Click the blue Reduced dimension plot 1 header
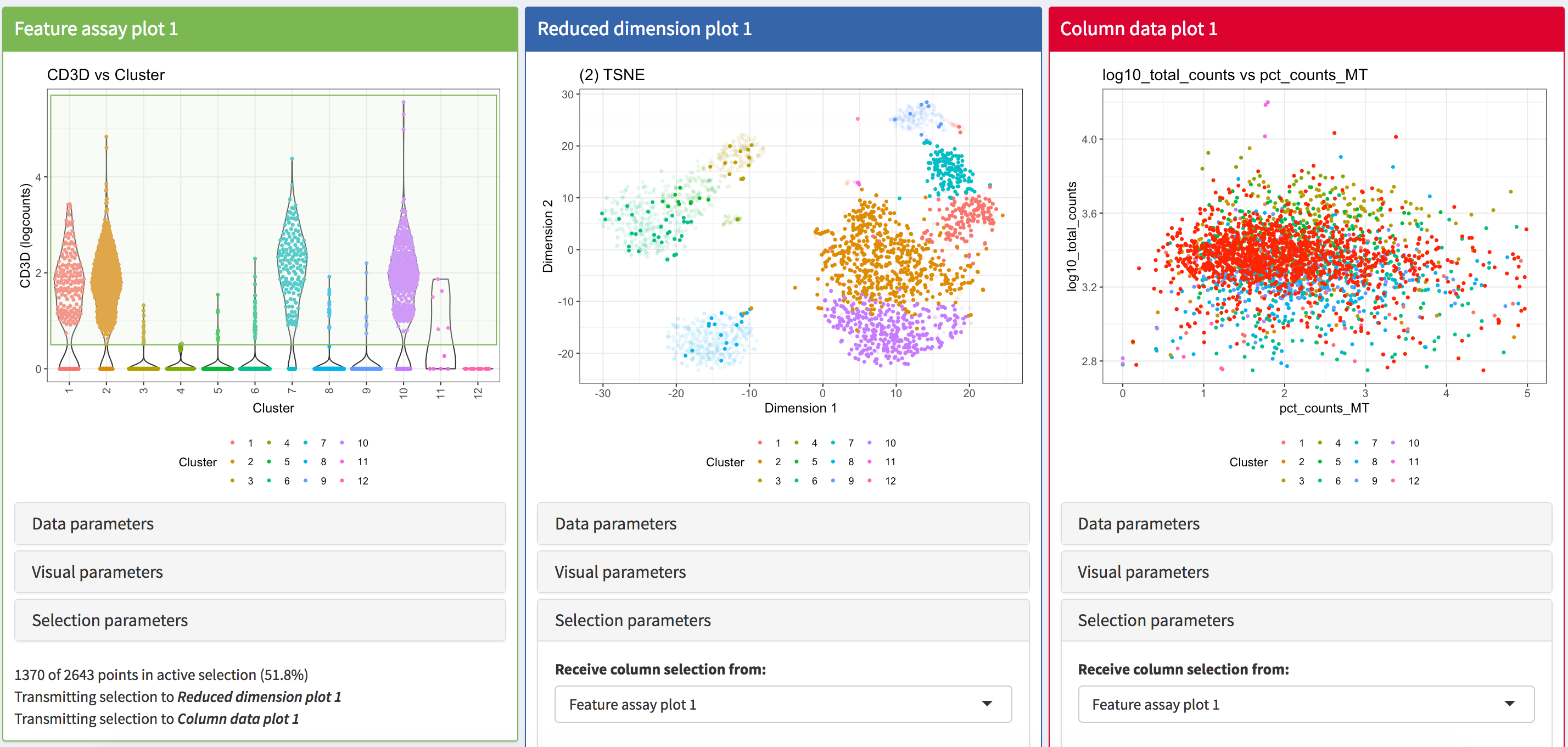The height and width of the screenshot is (747, 1568). tap(783, 29)
